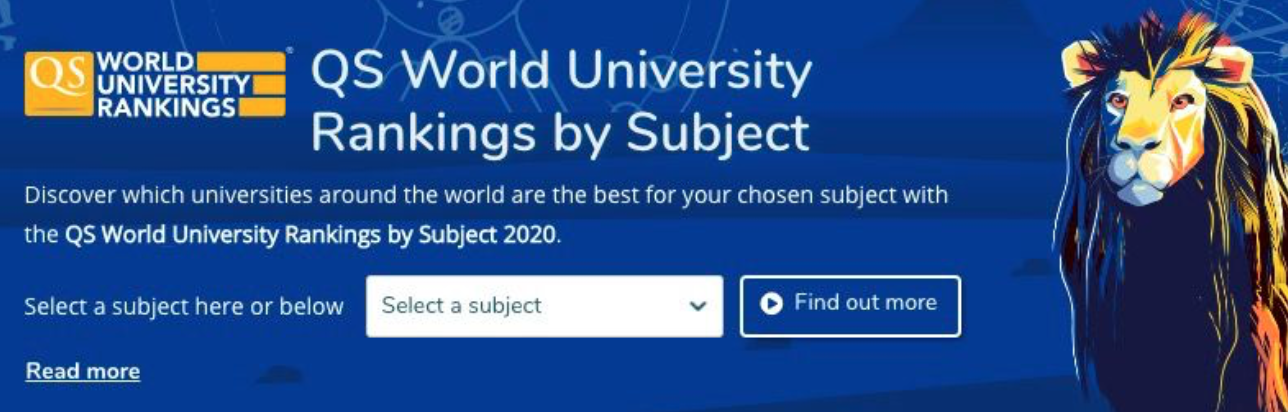The image size is (1288, 412).
Task: Click the play circle icon
Action: [x=771, y=304]
